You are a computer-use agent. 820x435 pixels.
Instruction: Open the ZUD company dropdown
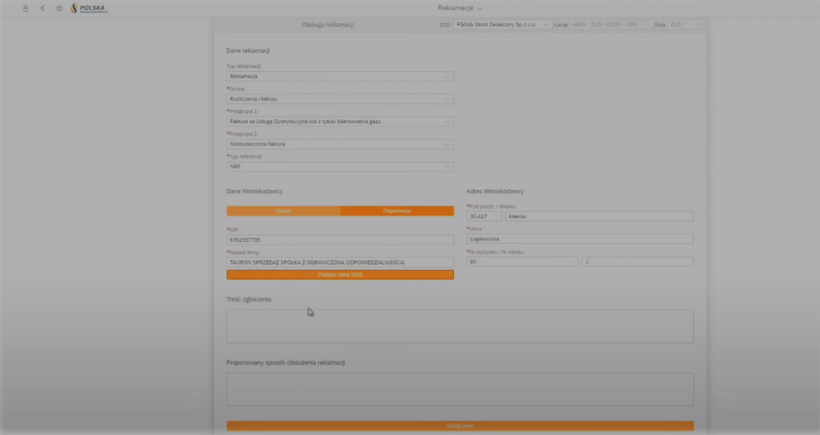(x=502, y=25)
